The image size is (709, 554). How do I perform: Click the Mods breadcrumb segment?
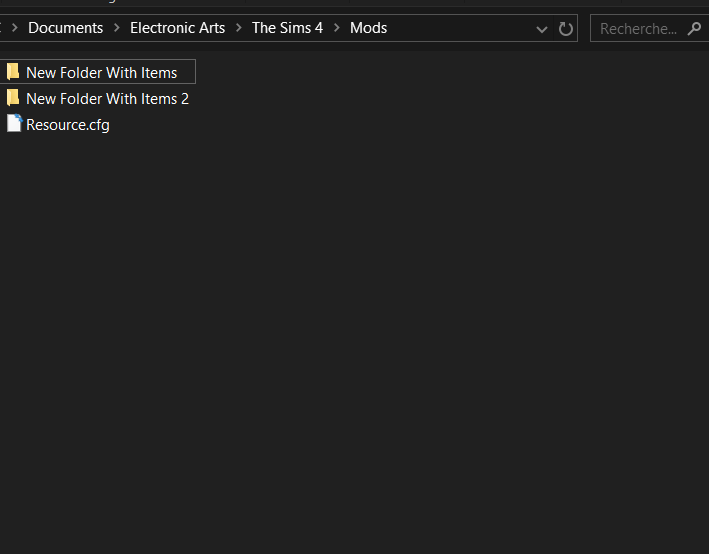tap(368, 28)
